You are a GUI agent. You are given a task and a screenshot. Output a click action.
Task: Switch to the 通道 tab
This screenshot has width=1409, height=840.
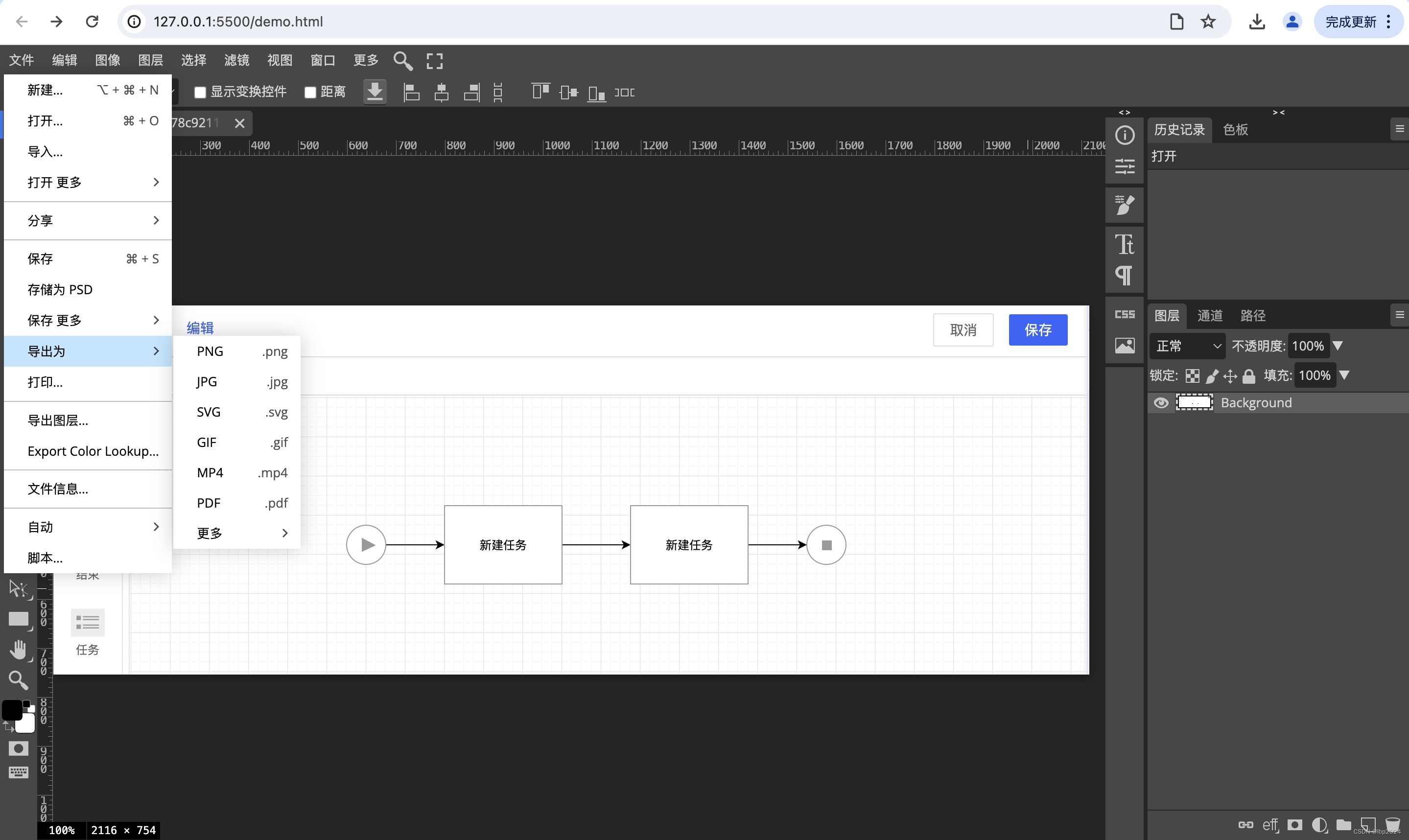1210,315
